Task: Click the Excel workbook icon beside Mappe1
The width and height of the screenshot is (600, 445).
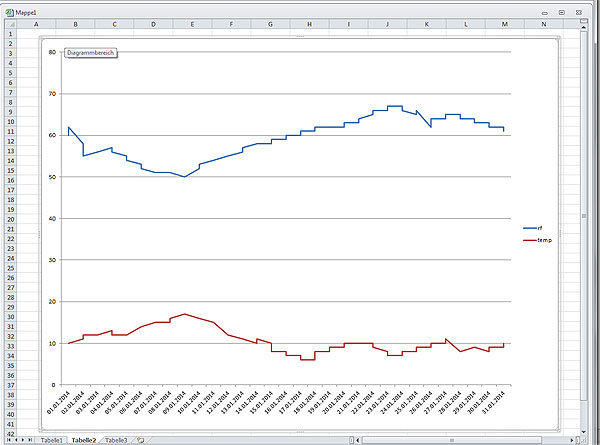Action: [x=8, y=11]
